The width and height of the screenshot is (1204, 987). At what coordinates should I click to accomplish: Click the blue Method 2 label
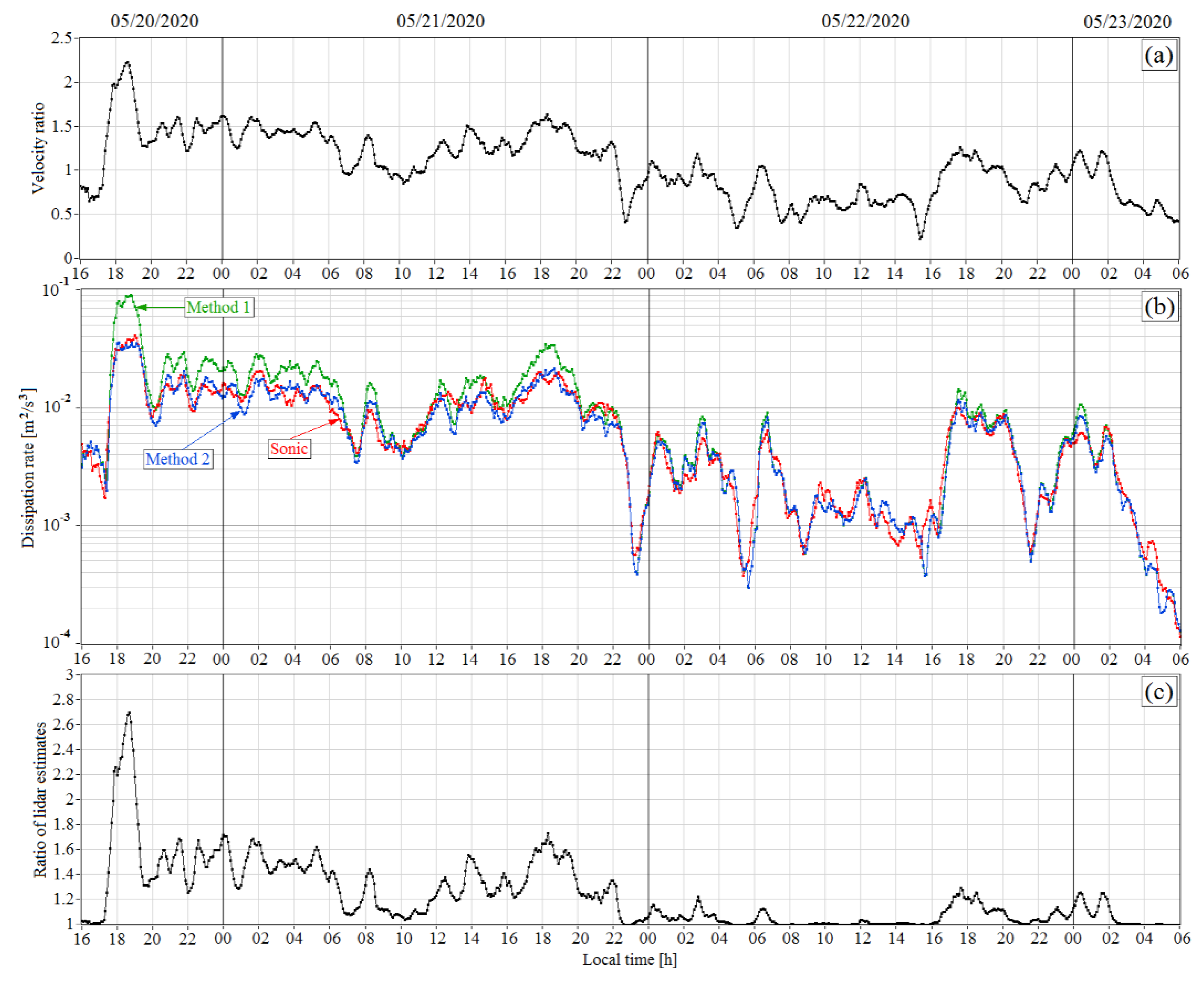click(x=178, y=459)
